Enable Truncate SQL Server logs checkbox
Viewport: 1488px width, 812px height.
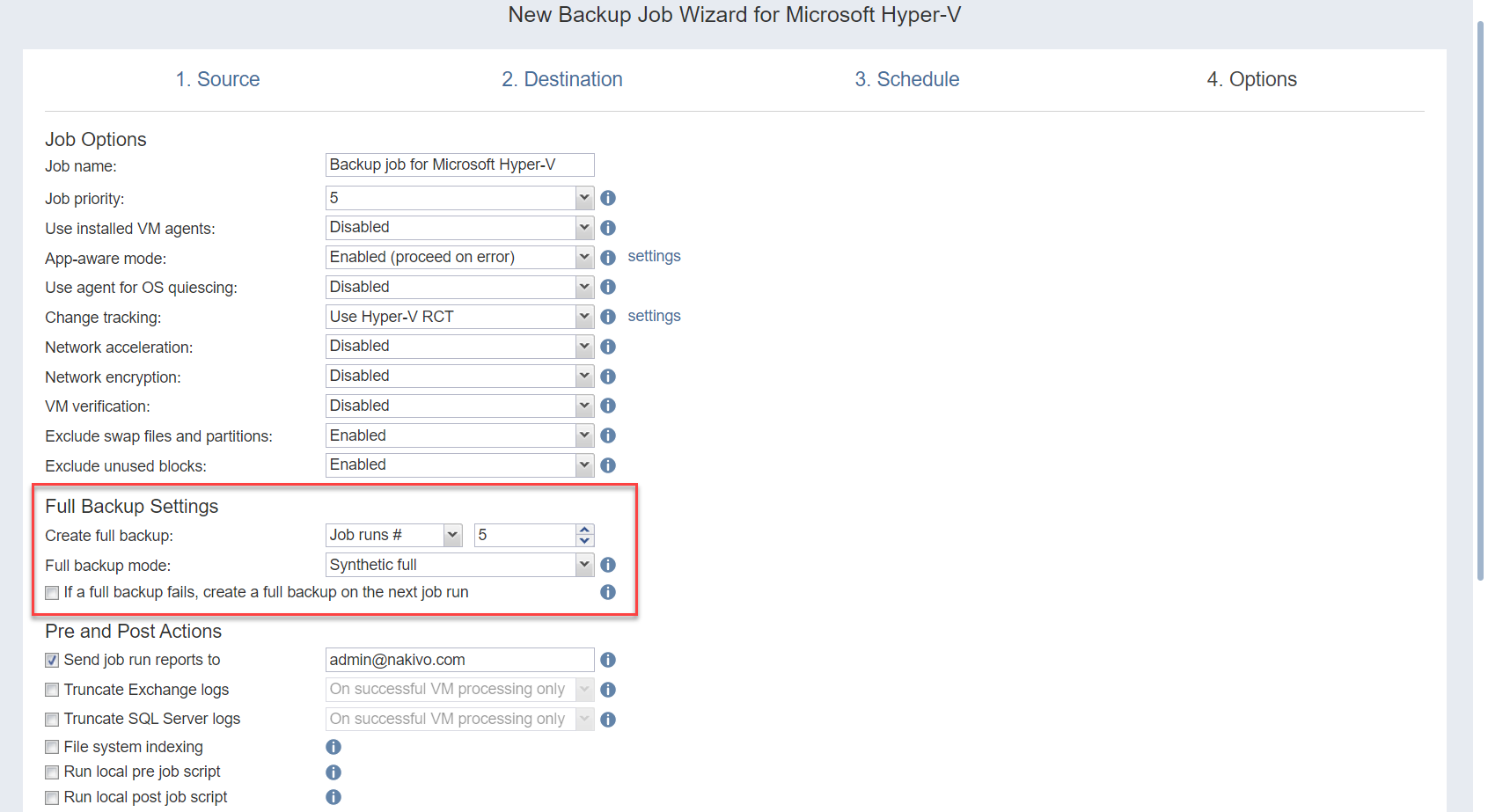click(x=53, y=720)
